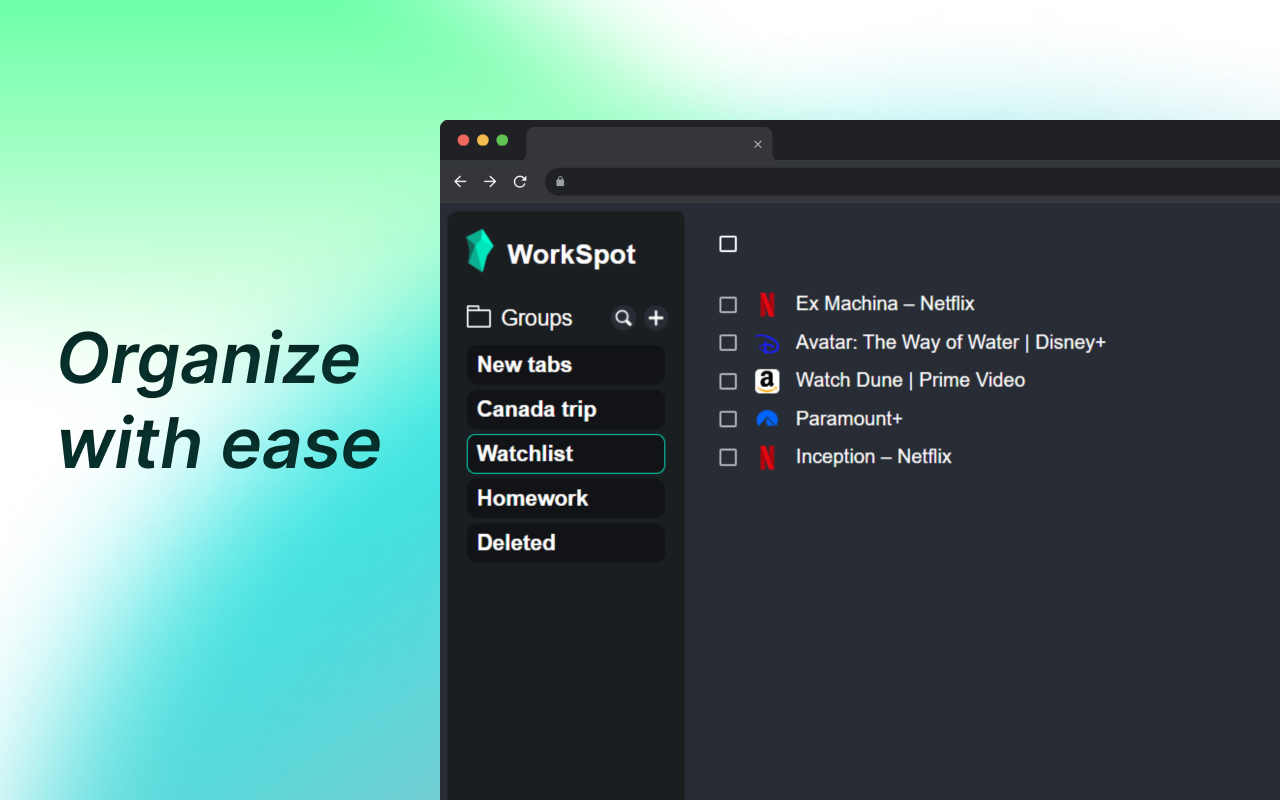The height and width of the screenshot is (800, 1280).
Task: Open the New tabs group
Action: pos(566,365)
